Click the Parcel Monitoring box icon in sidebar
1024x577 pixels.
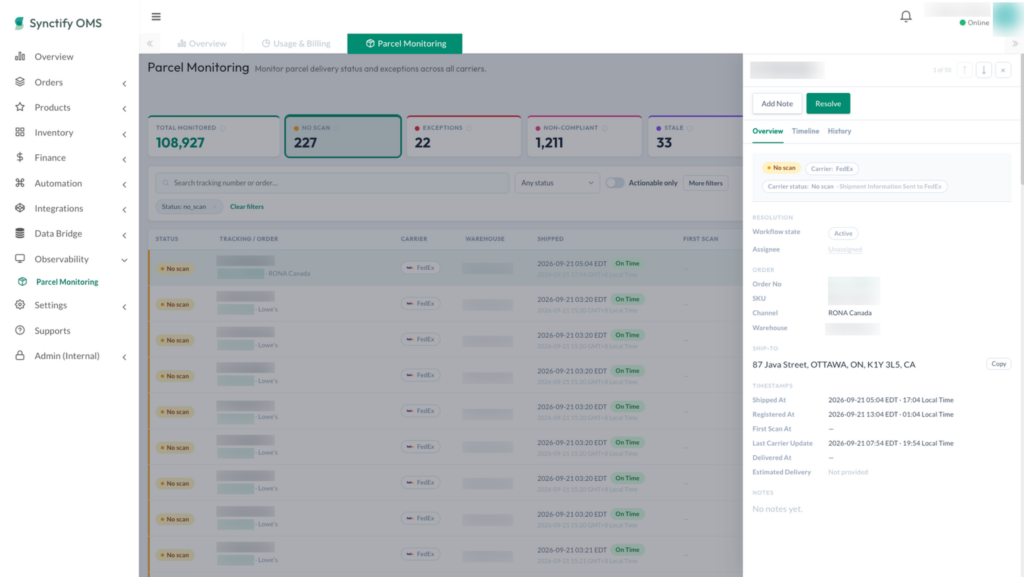23,281
